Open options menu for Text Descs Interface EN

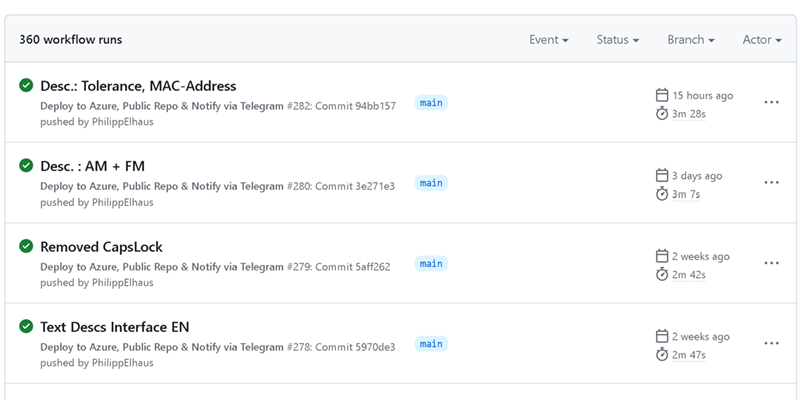pyautogui.click(x=771, y=343)
